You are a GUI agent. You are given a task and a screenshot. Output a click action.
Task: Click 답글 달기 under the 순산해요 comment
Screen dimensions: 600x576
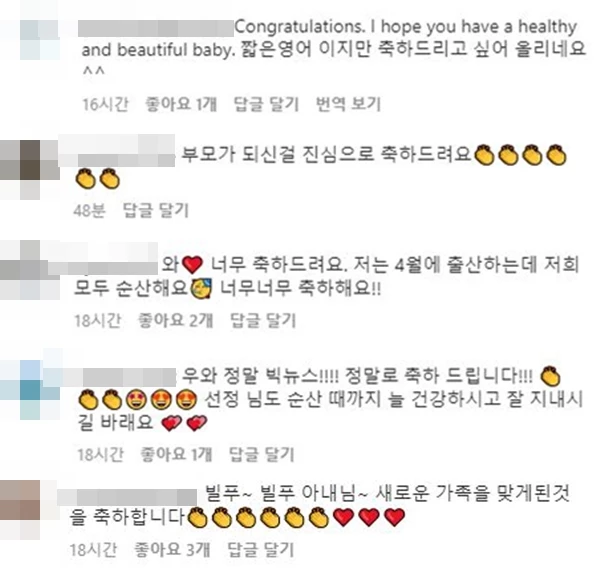pos(263,320)
